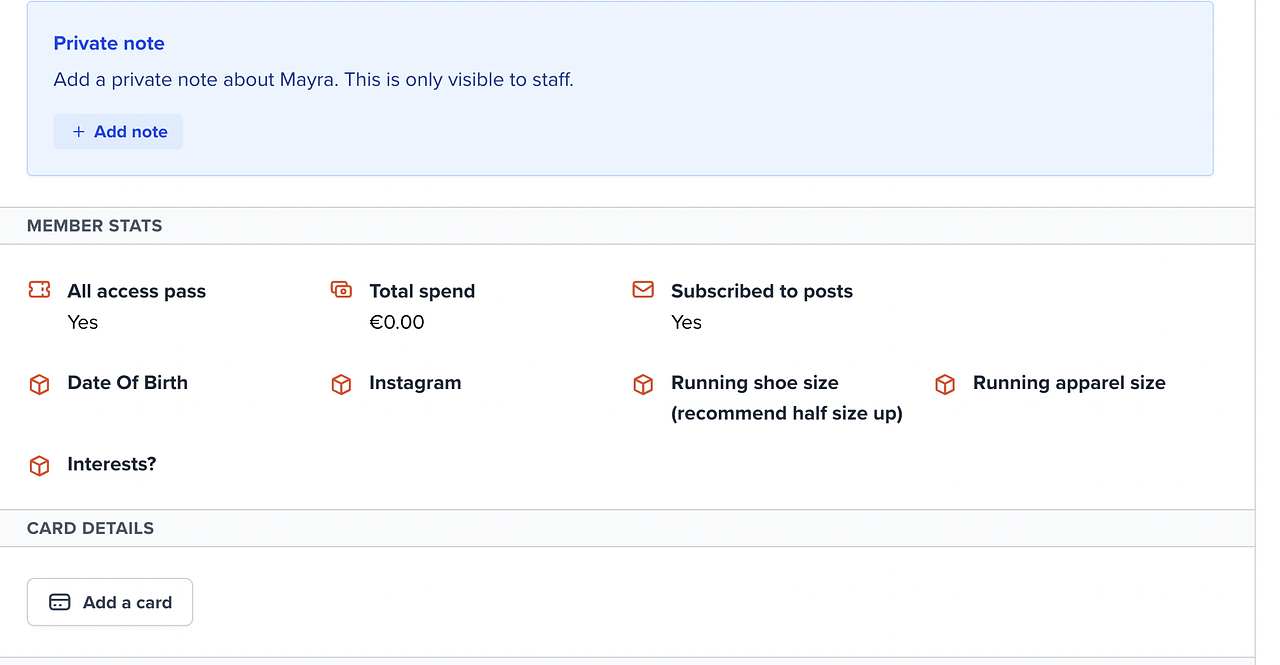
Task: Click the MEMBER STATS section header
Action: coord(94,226)
